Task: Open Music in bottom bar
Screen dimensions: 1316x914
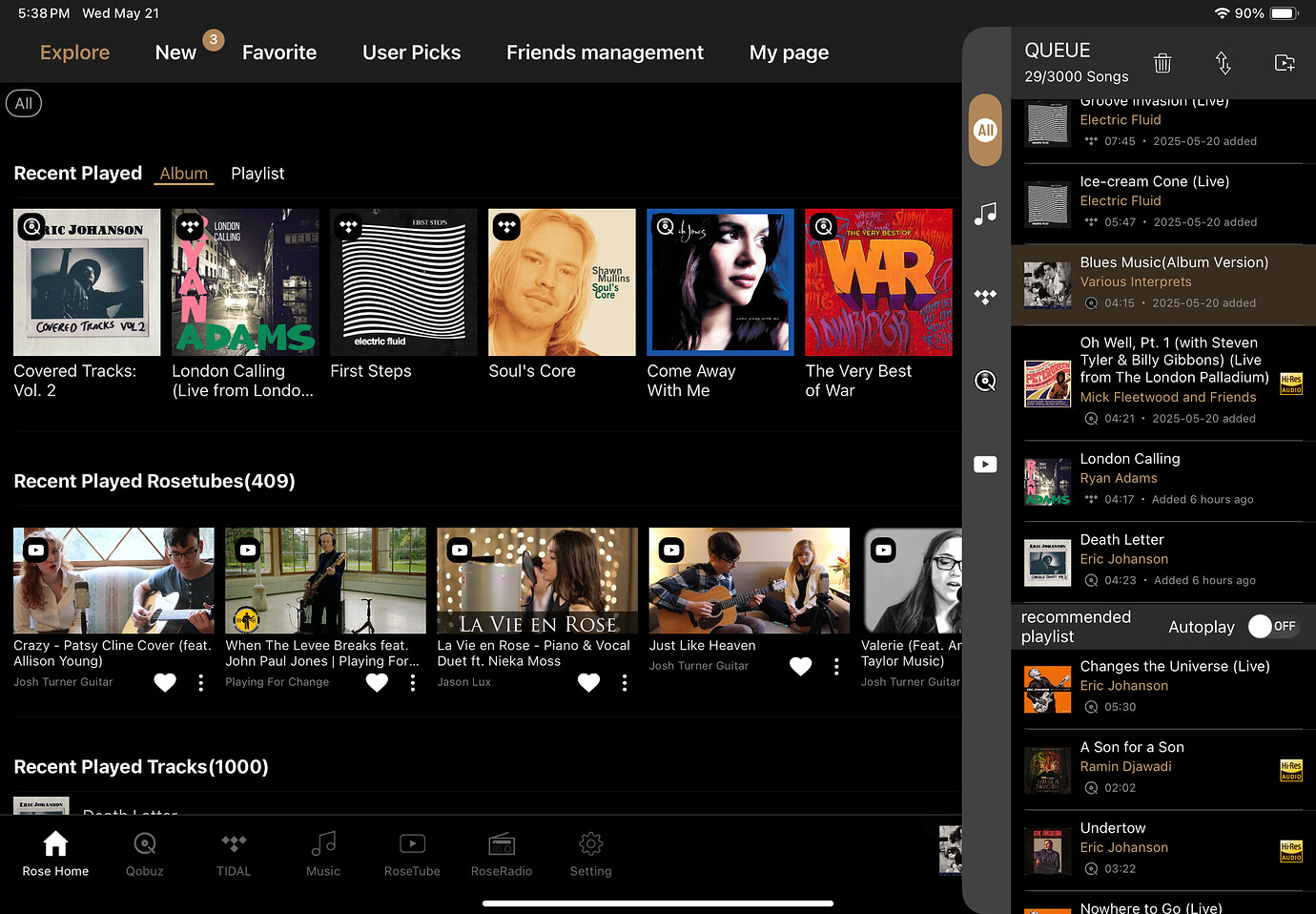Action: 323,854
